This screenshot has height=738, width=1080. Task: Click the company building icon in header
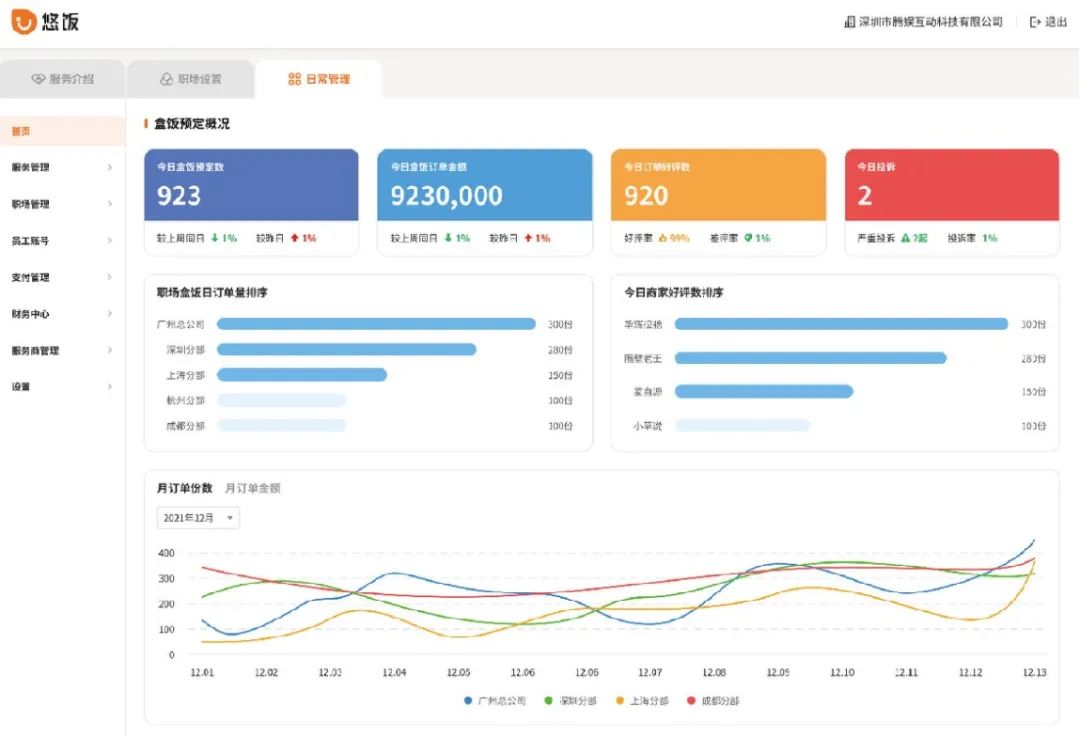(x=850, y=22)
